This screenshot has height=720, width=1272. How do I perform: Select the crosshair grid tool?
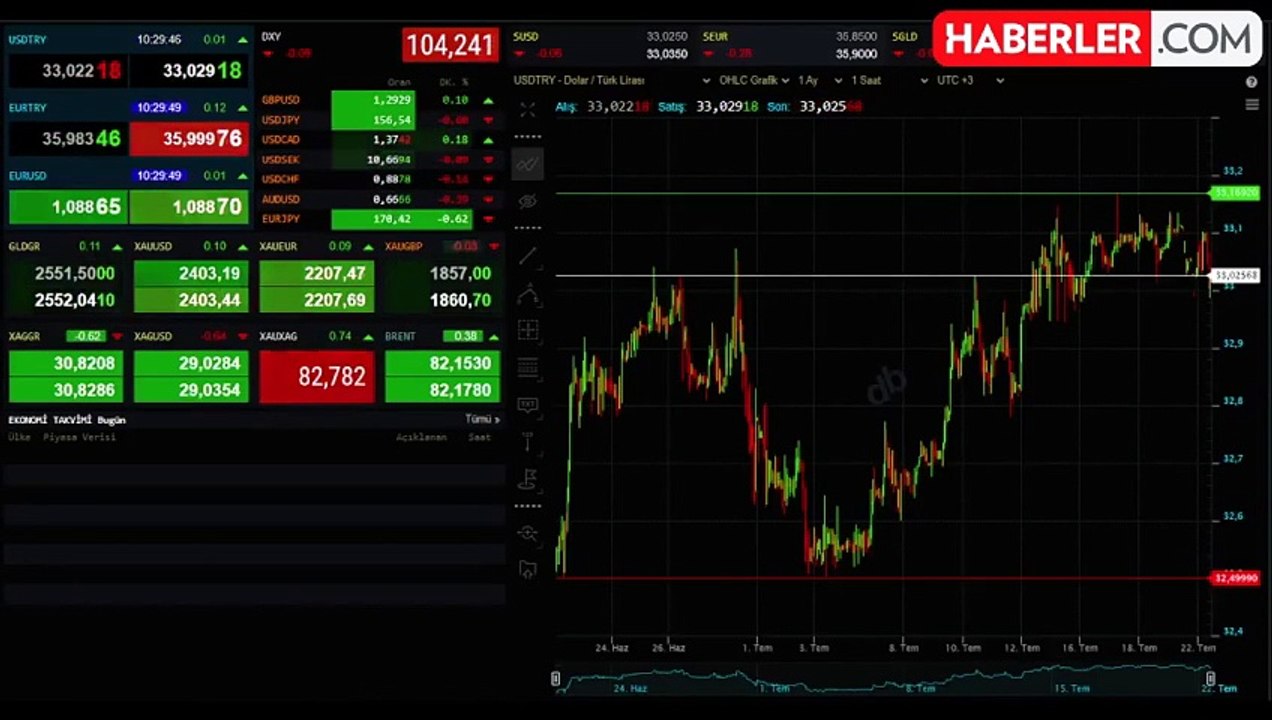click(528, 330)
